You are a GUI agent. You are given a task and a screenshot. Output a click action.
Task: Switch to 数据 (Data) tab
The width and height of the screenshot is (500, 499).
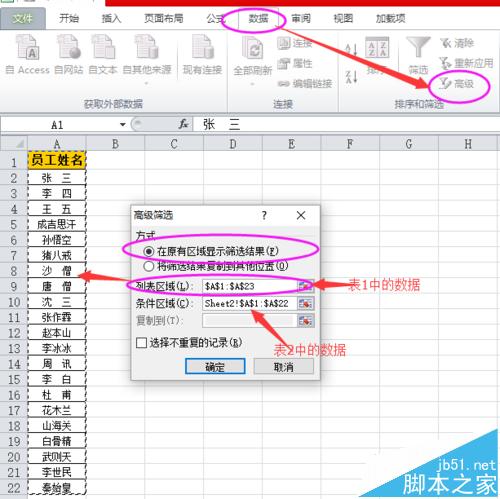point(258,18)
